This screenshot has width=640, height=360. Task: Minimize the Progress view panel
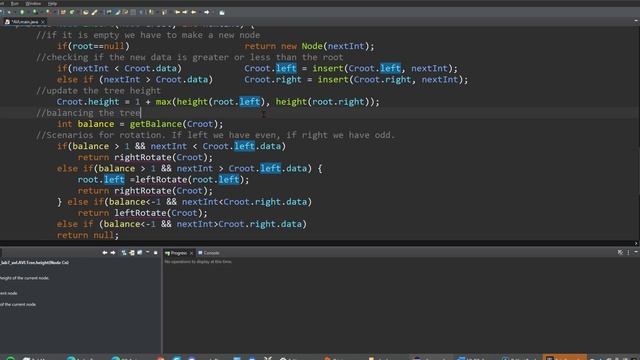(x=636, y=252)
